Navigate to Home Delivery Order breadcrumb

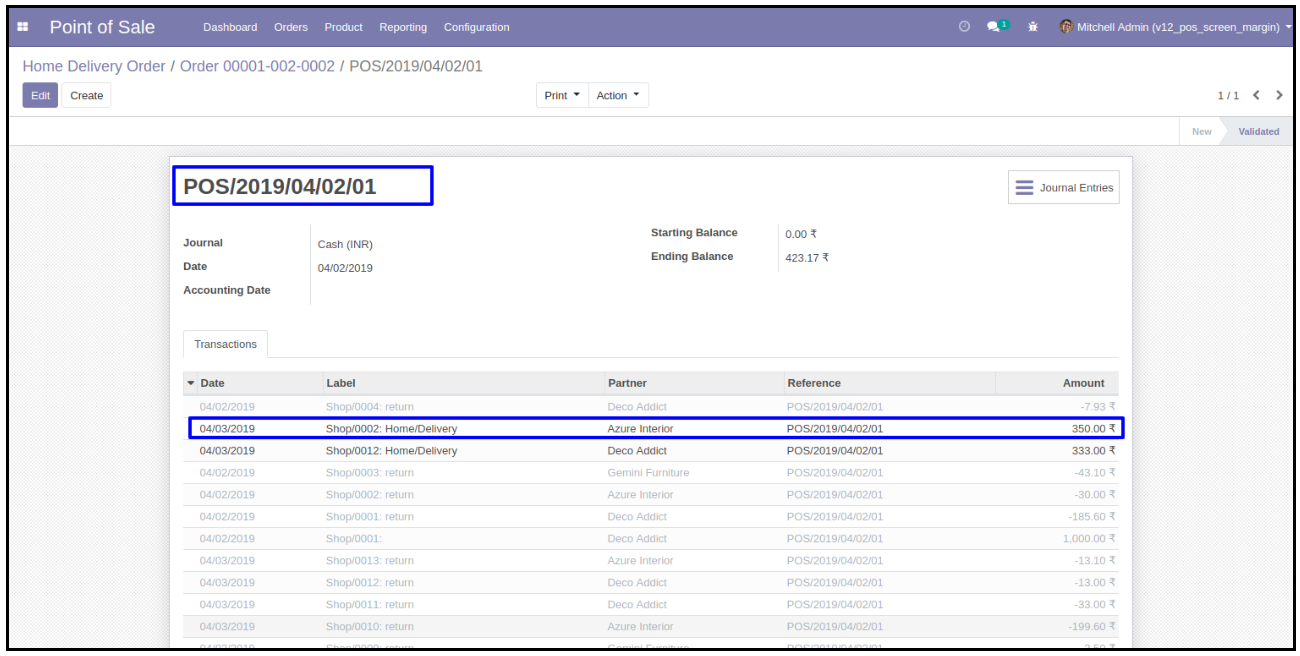click(94, 66)
